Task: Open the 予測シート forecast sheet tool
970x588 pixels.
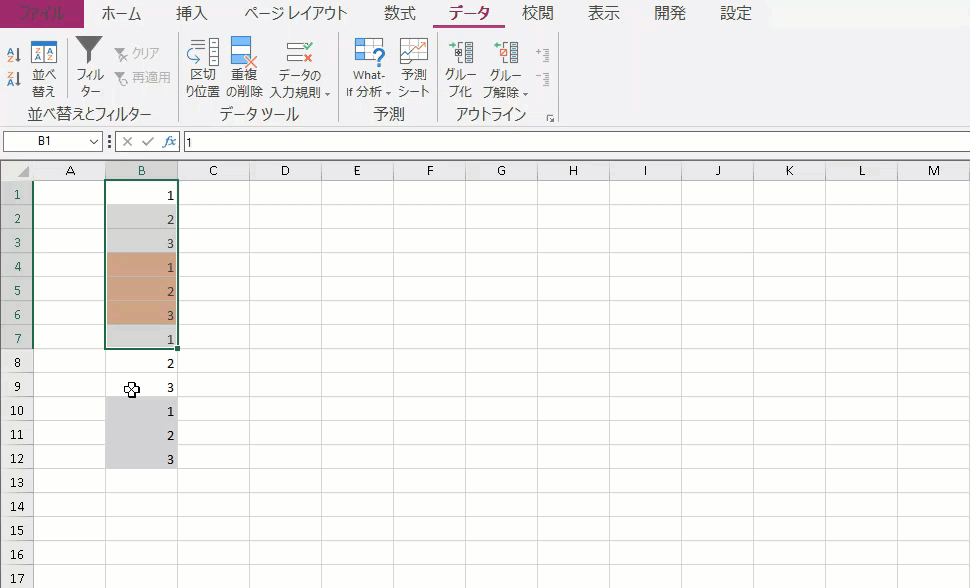Action: point(414,68)
